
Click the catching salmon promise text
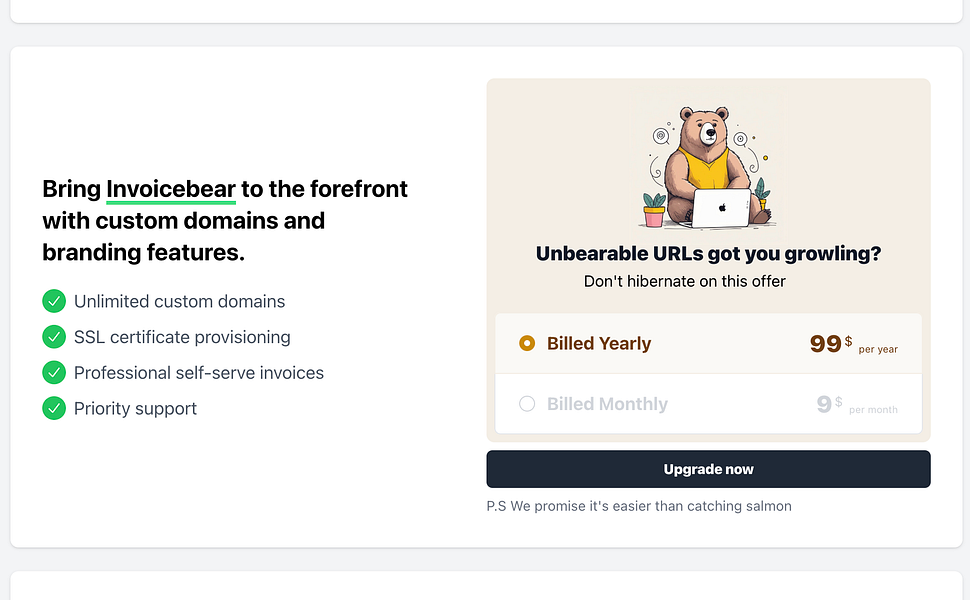point(638,506)
